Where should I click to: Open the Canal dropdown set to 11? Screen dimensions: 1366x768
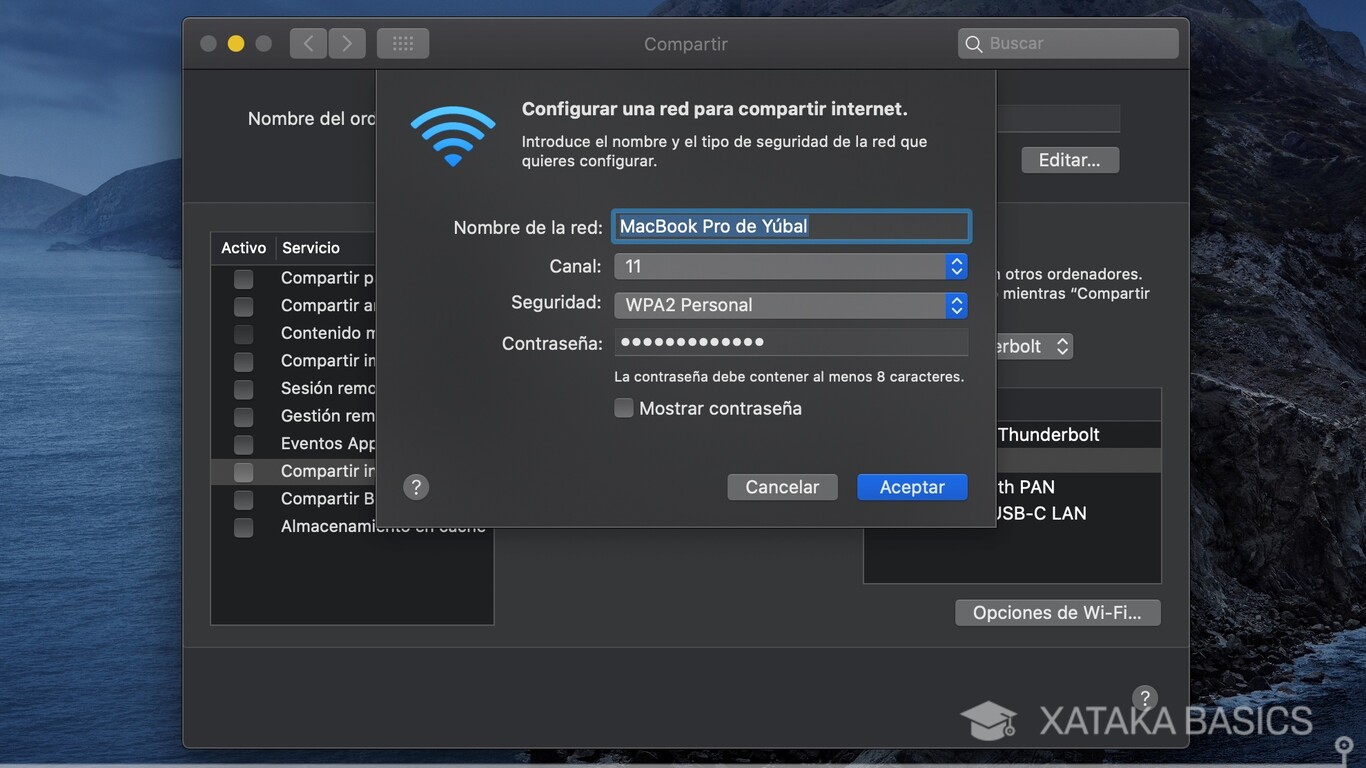click(x=955, y=266)
